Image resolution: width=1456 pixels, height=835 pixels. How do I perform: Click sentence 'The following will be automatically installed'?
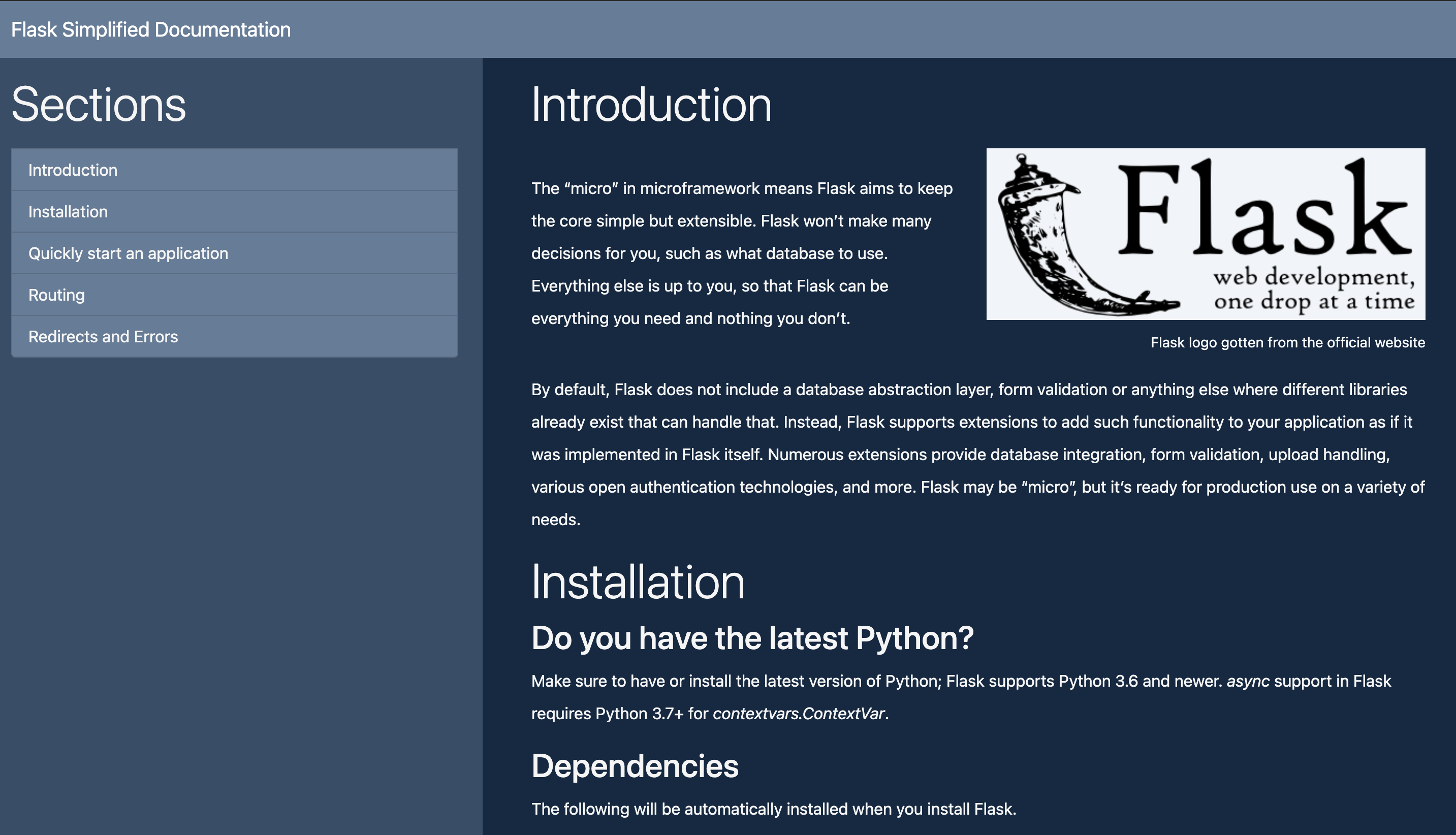[774, 809]
